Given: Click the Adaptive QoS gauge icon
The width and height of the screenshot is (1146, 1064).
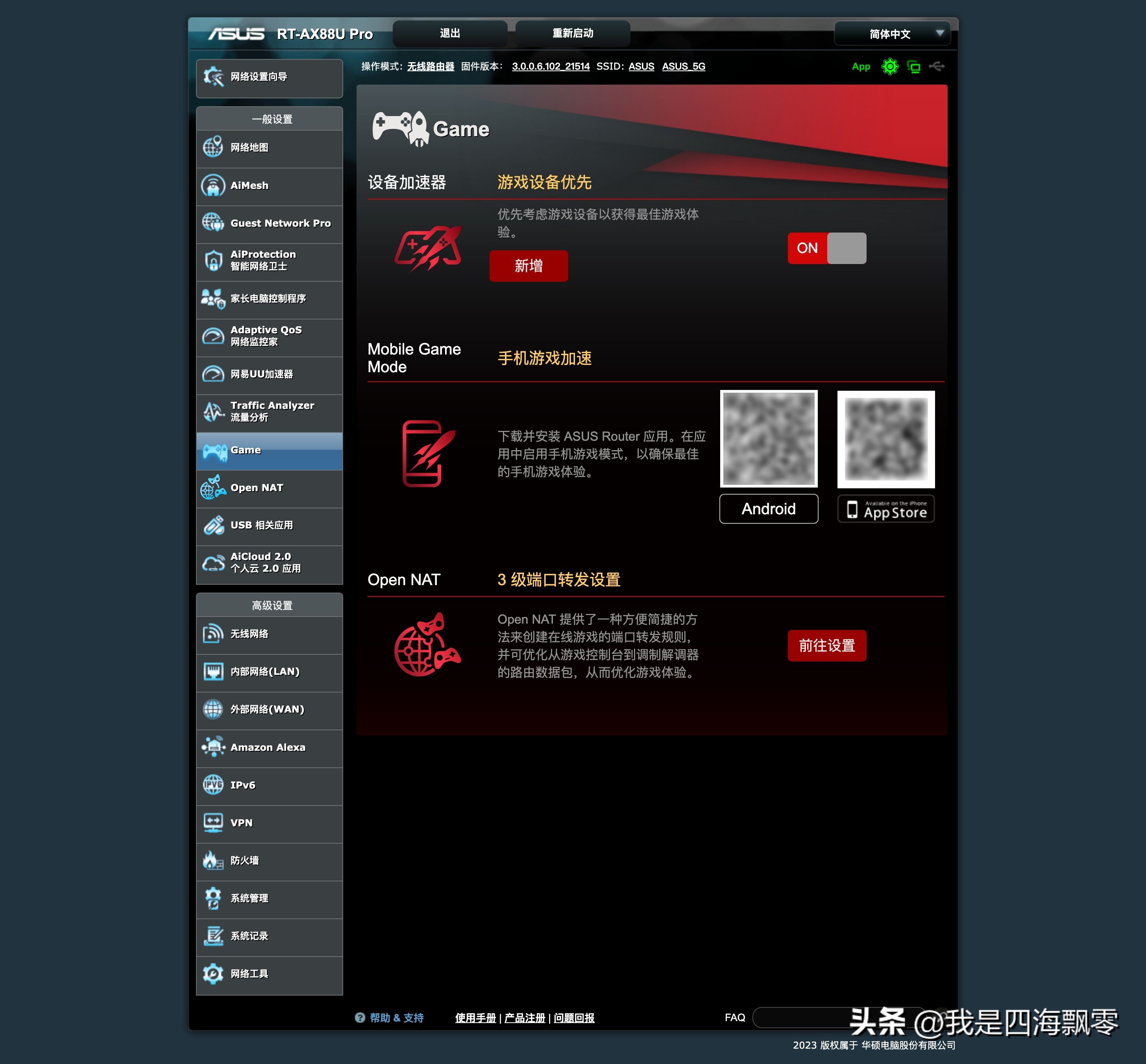Looking at the screenshot, I should point(213,336).
